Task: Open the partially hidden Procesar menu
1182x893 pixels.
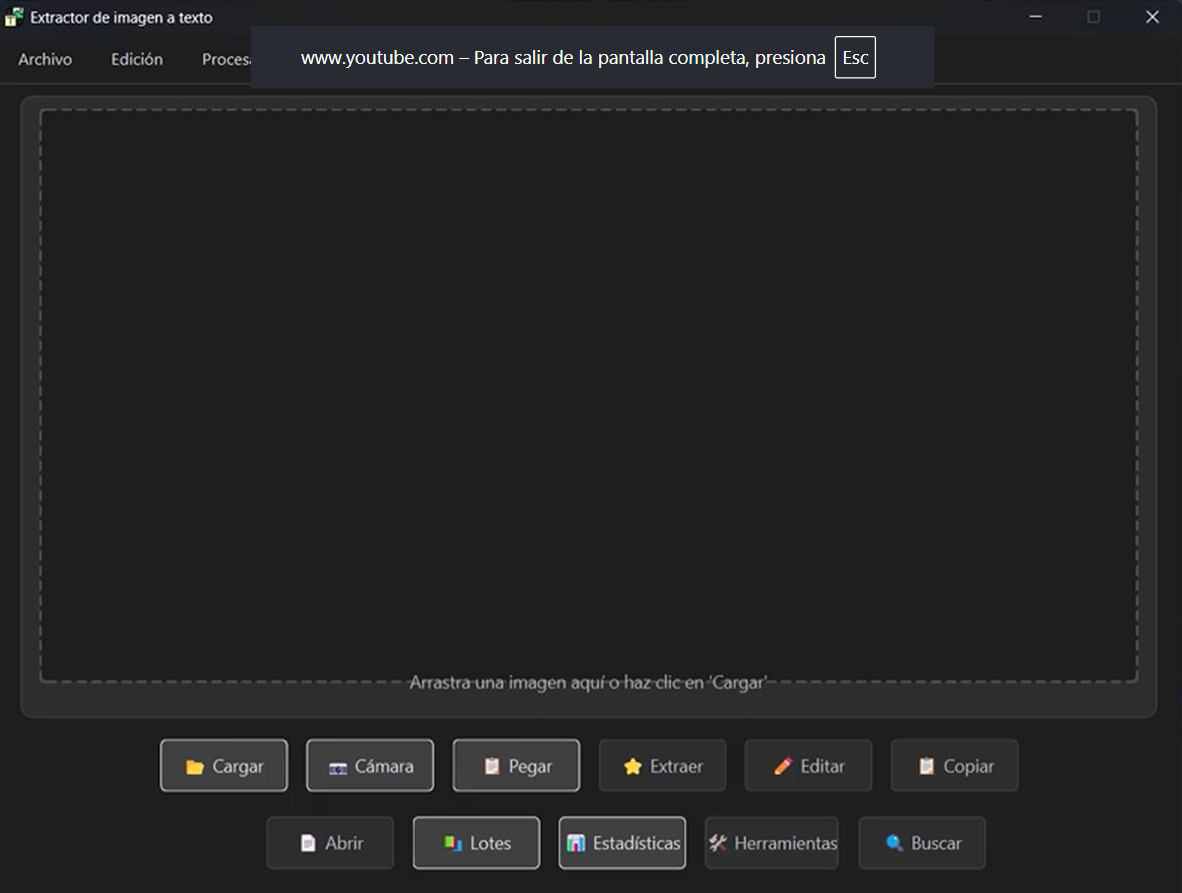Action: [x=225, y=59]
